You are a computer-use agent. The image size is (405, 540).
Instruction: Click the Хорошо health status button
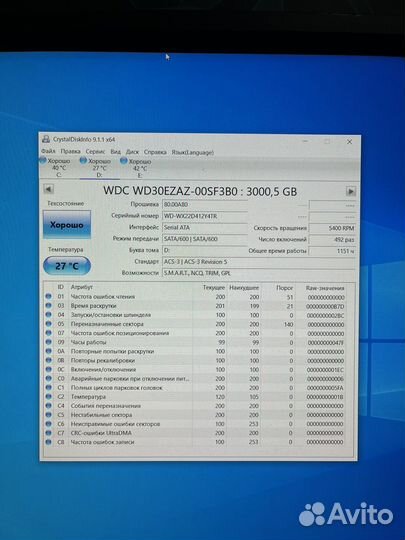point(67,225)
